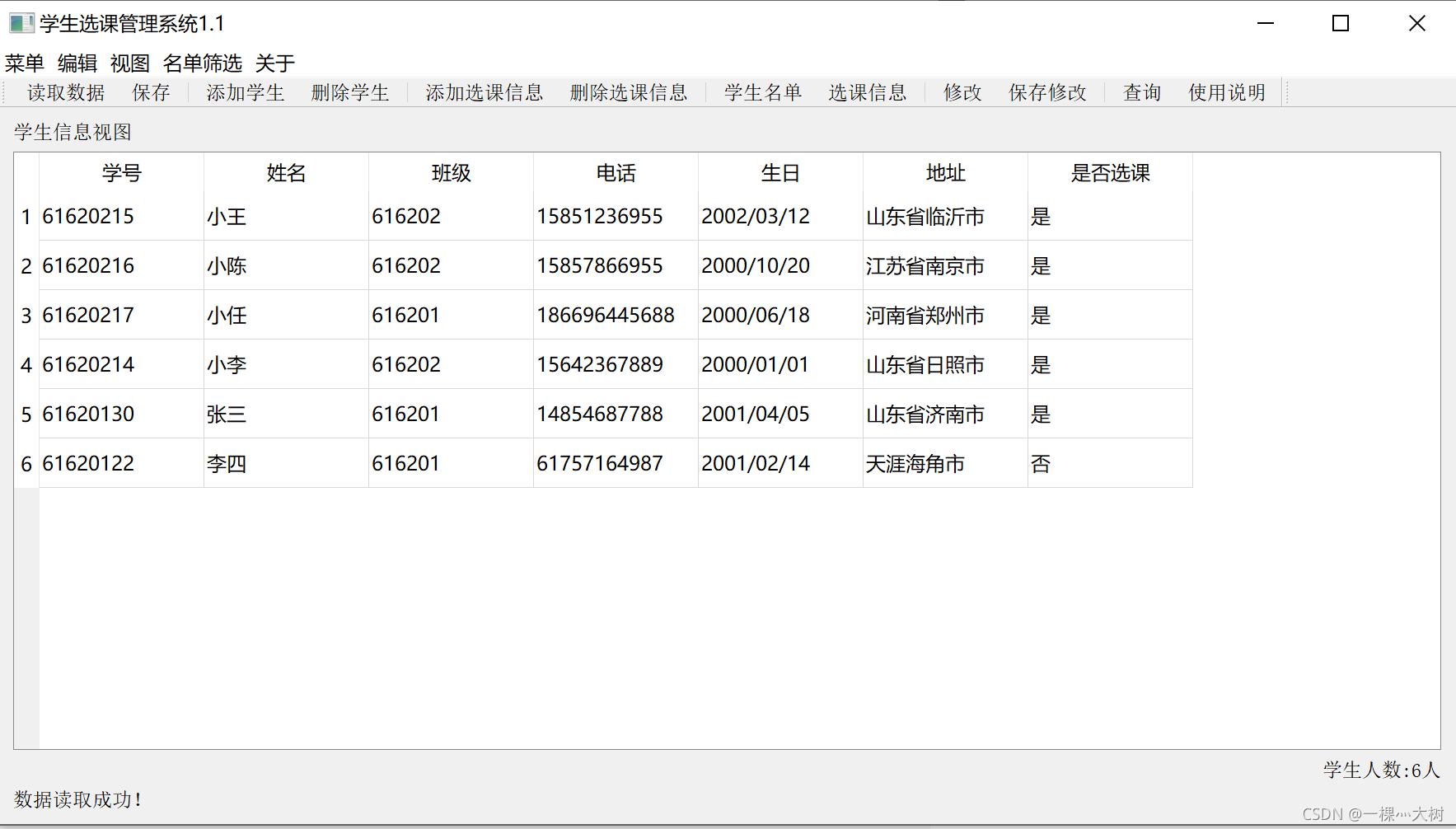1456x829 pixels.
Task: Select row header number 2
Action: [26, 266]
